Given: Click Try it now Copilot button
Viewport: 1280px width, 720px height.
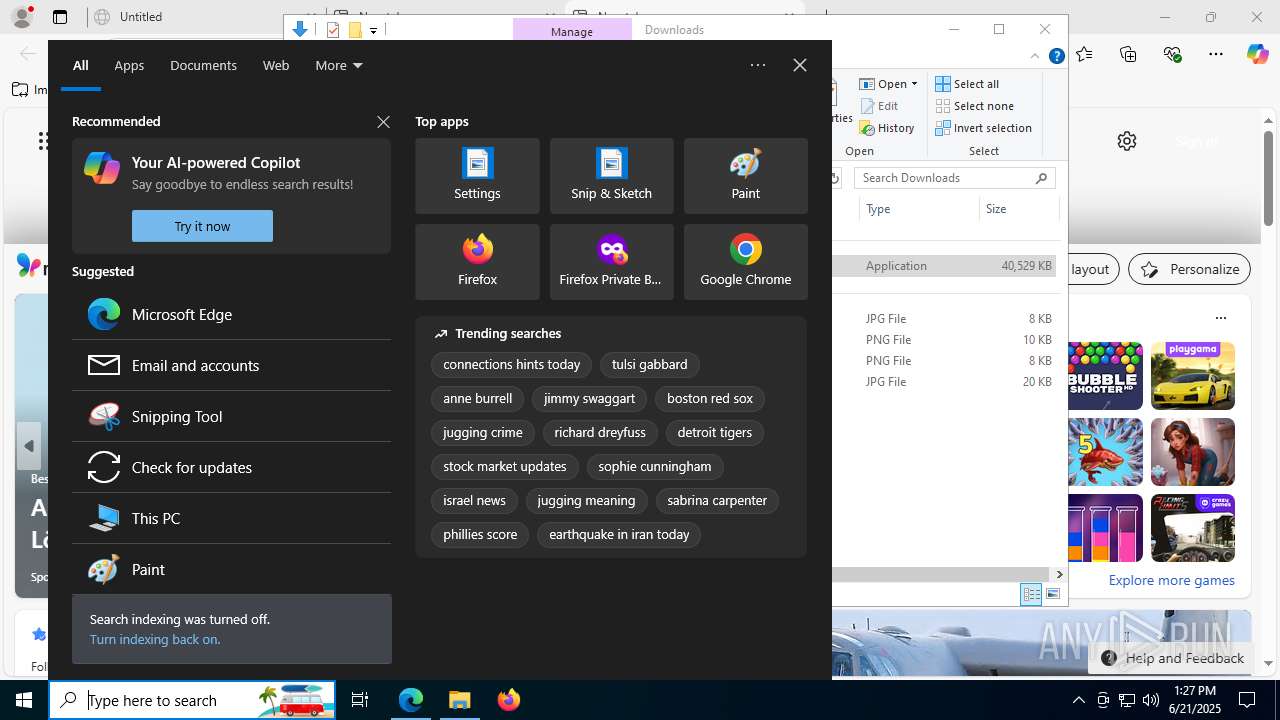Looking at the screenshot, I should click(x=202, y=226).
